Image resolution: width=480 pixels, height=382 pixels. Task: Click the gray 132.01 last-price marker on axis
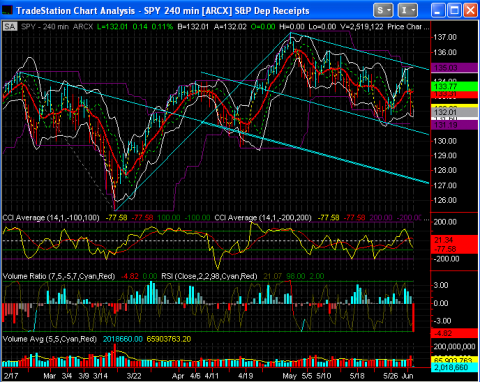click(454, 112)
